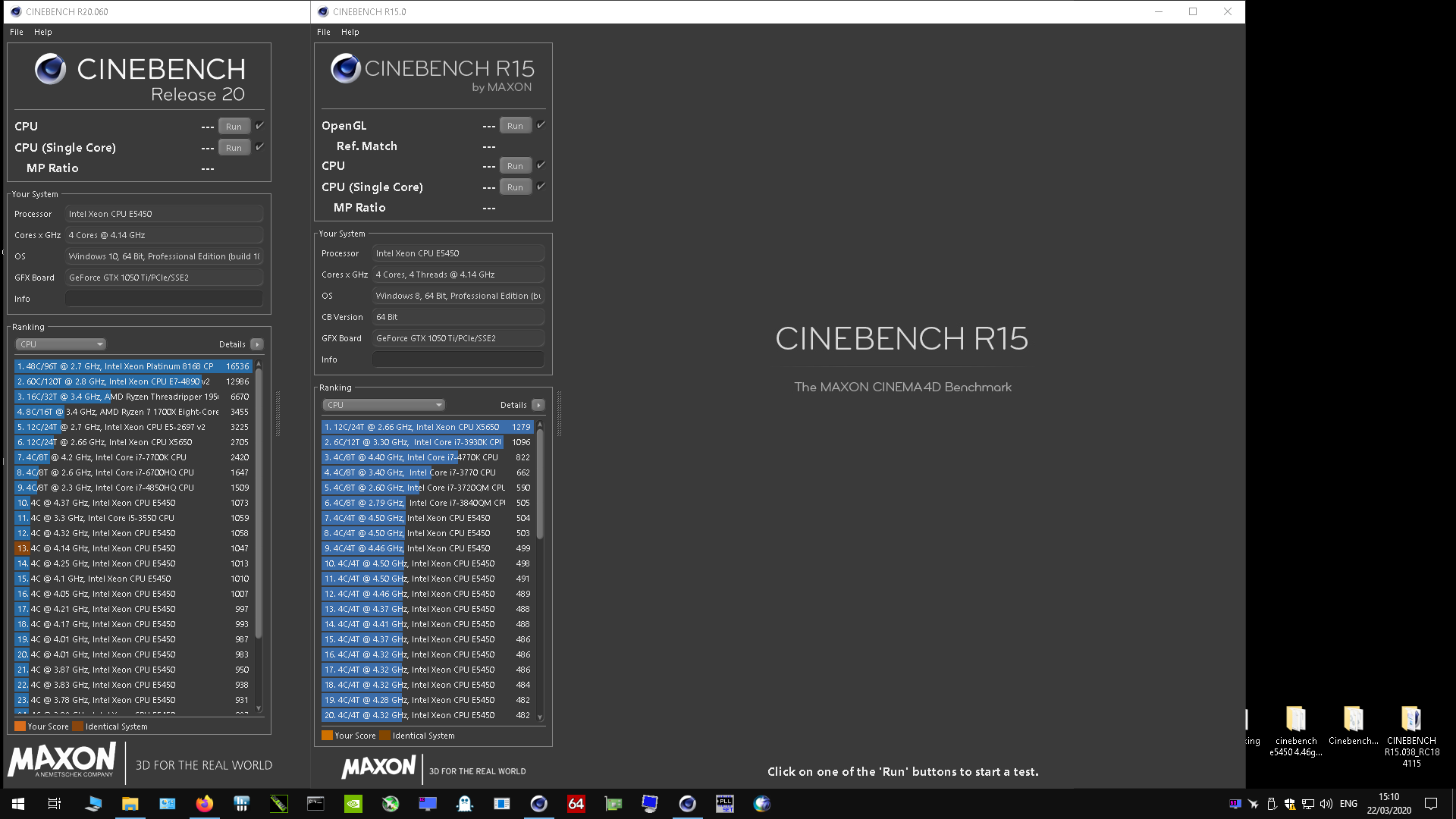Open the File menu in Cinebench R20
1456x819 pixels.
point(17,32)
